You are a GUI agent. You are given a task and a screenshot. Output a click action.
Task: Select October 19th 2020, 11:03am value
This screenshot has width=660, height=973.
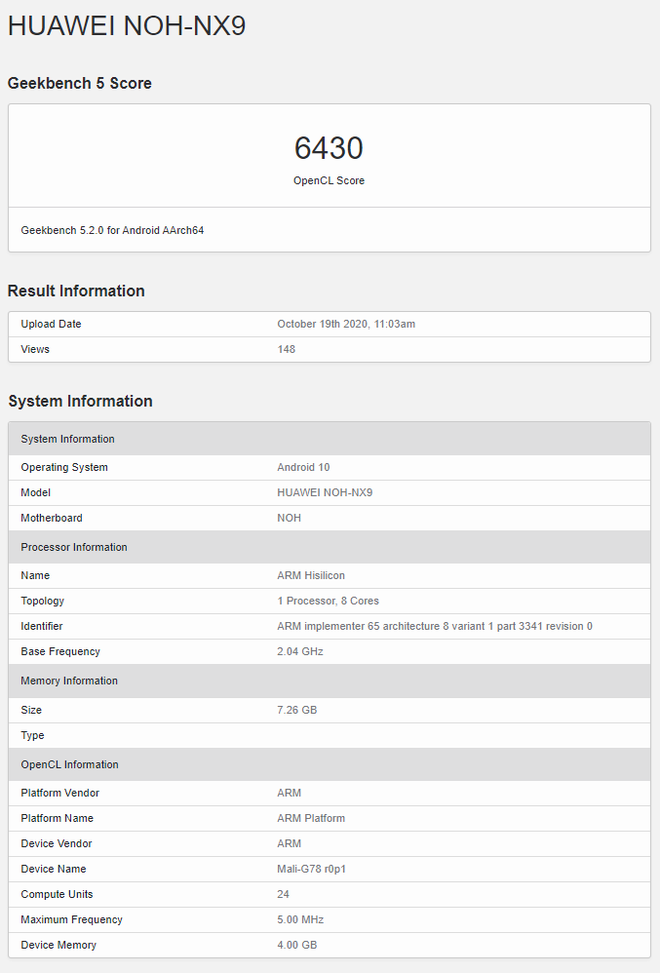click(346, 324)
